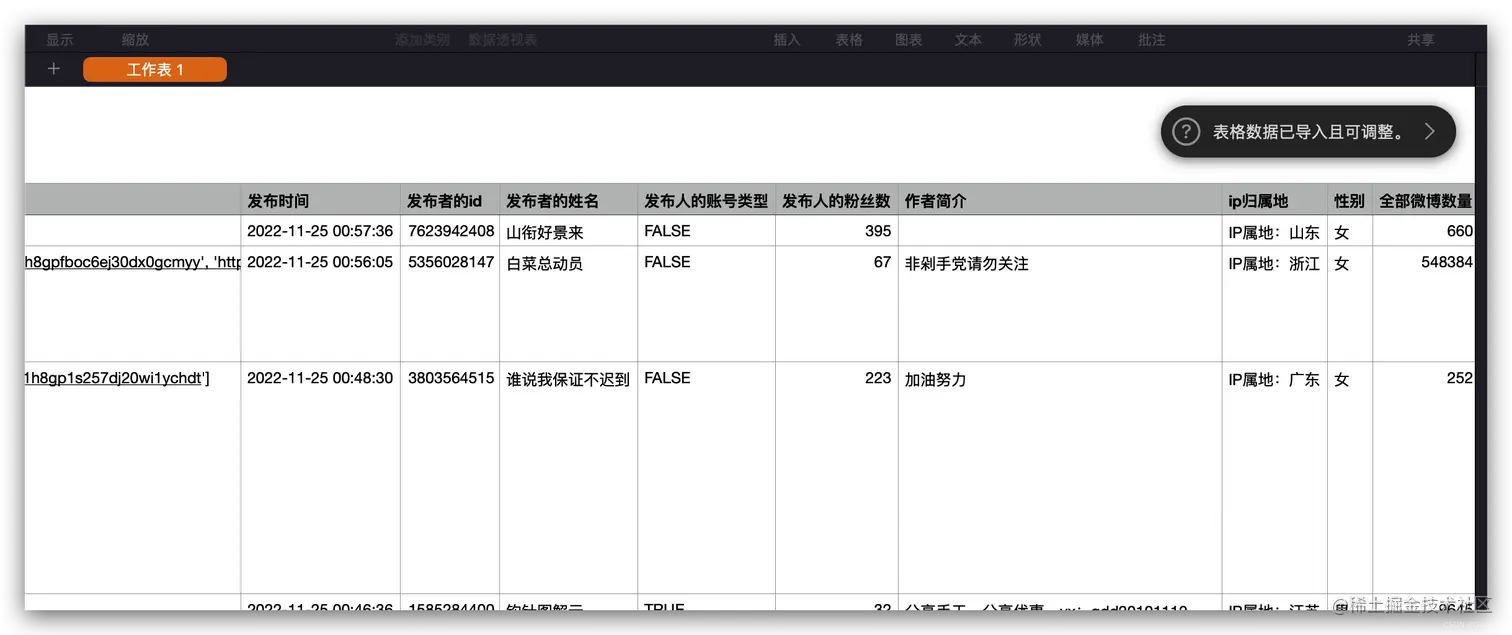Select the 发布人的粉丝数 header cell
The height and width of the screenshot is (635, 1512).
coord(836,200)
